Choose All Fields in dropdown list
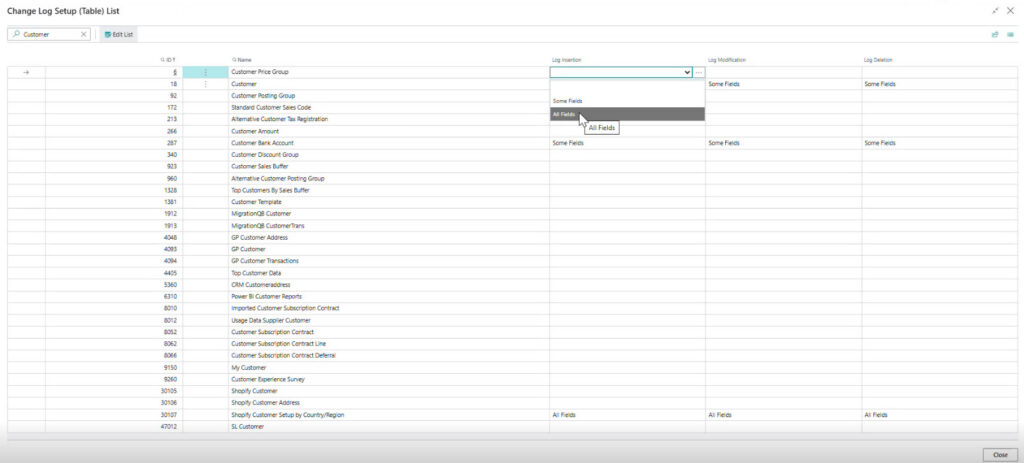 coord(628,114)
